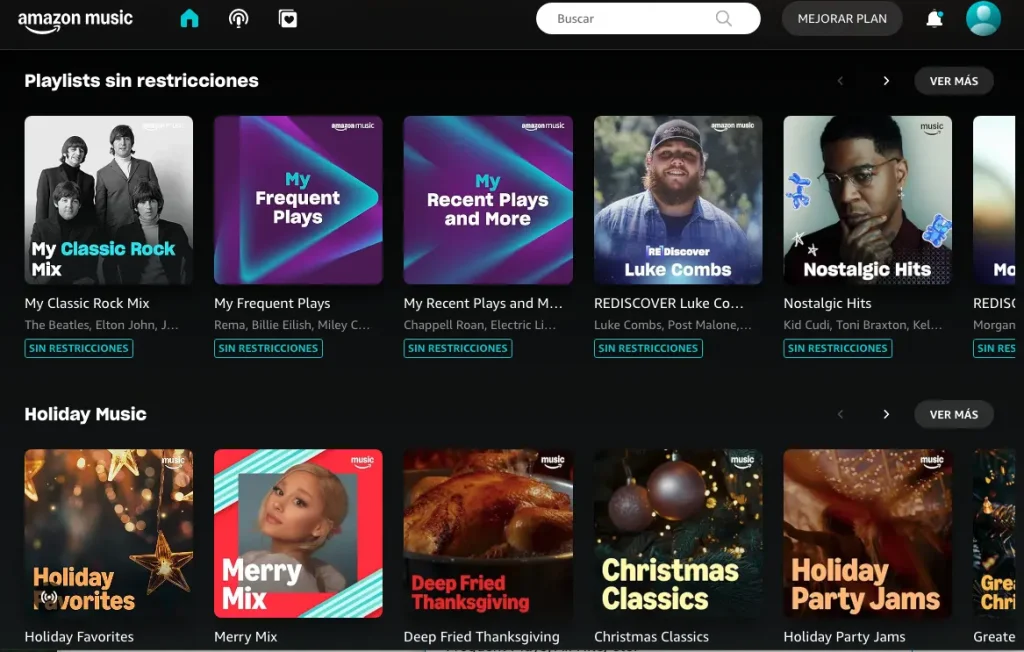Click the left carousel arrow for Playlists sin restricciones
The height and width of the screenshot is (652, 1024).
(840, 80)
